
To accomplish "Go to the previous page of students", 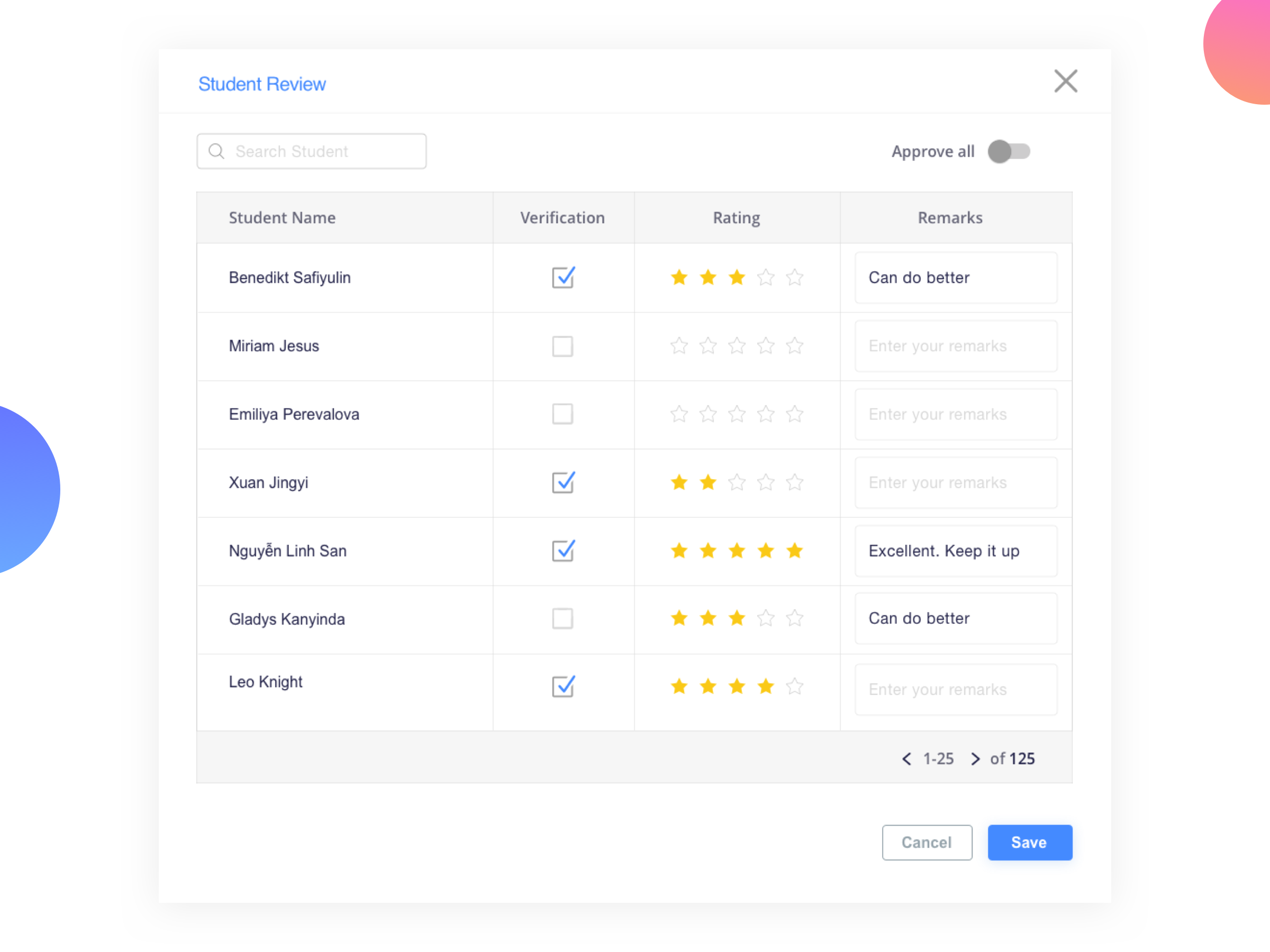I will pos(906,758).
